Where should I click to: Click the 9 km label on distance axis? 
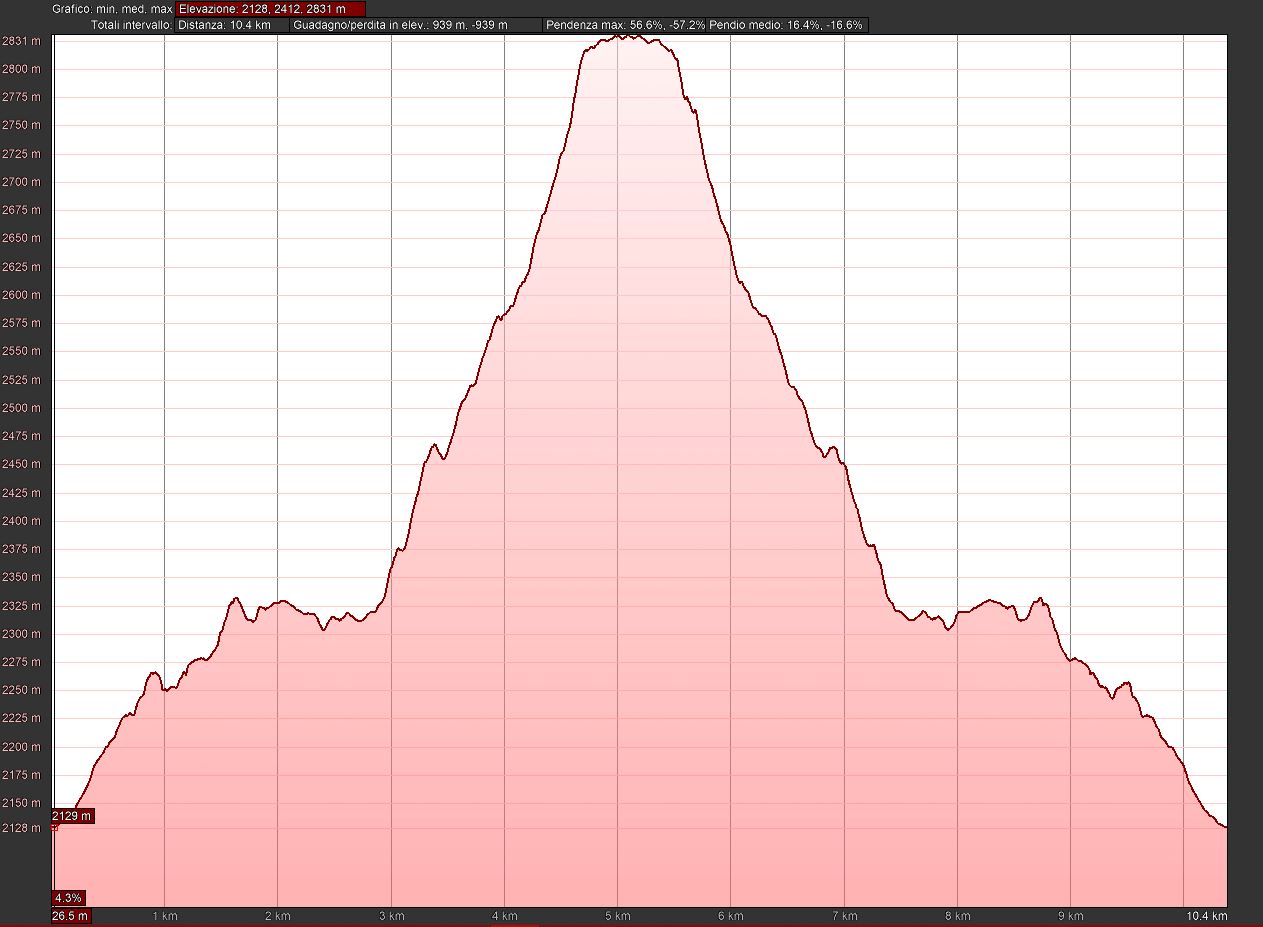1070,916
